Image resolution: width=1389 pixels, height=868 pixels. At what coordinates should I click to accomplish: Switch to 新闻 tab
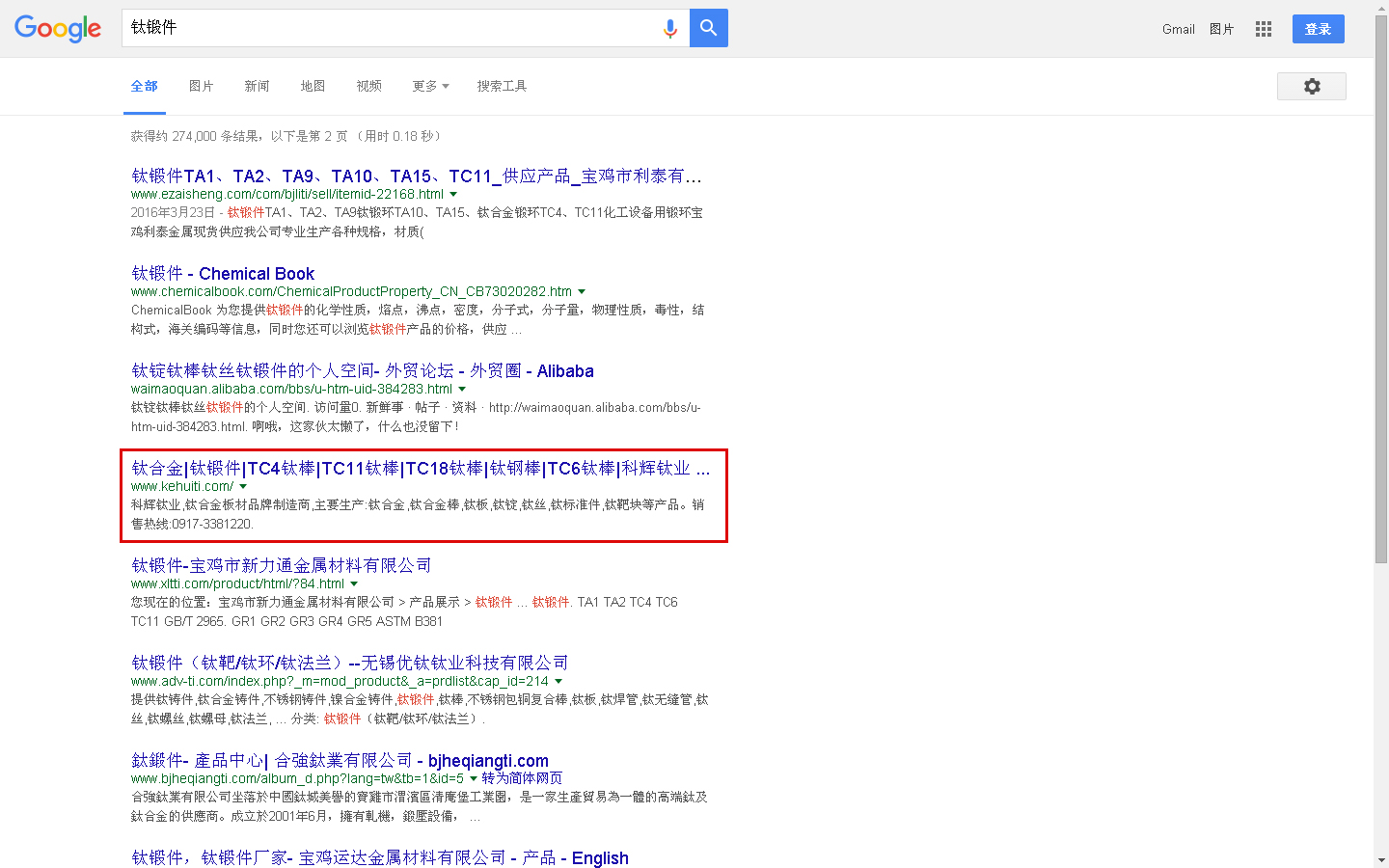click(258, 86)
